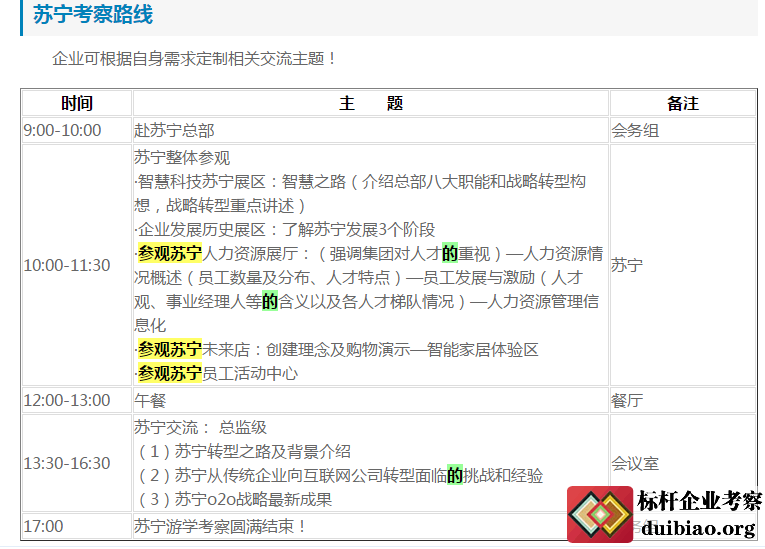This screenshot has width=765, height=549.
Task: Select the 17:00 time cell
Action: tap(77, 526)
